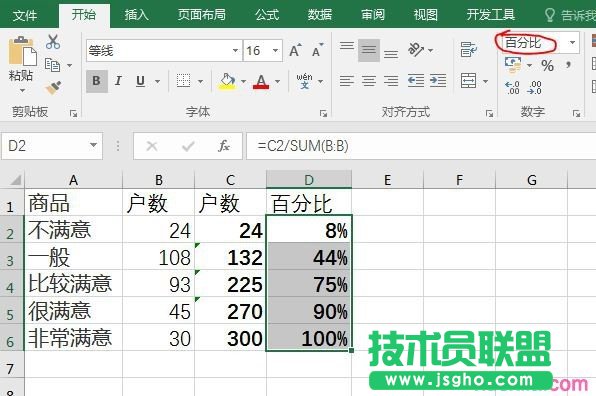Click cell D6 showing 100%

tap(309, 338)
